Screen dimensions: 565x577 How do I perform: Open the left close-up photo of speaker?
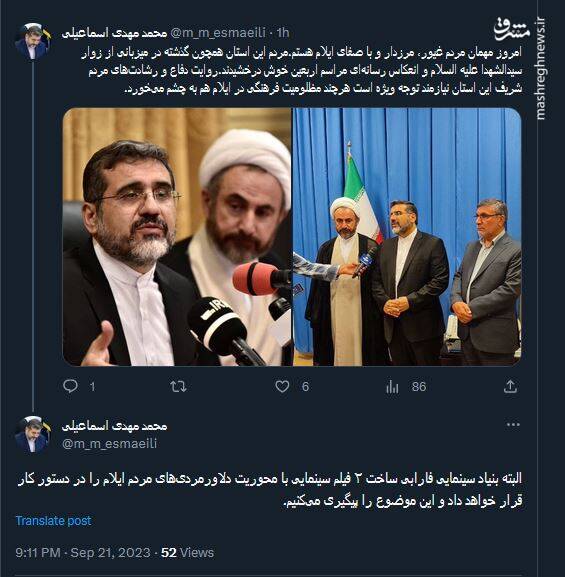(177, 237)
